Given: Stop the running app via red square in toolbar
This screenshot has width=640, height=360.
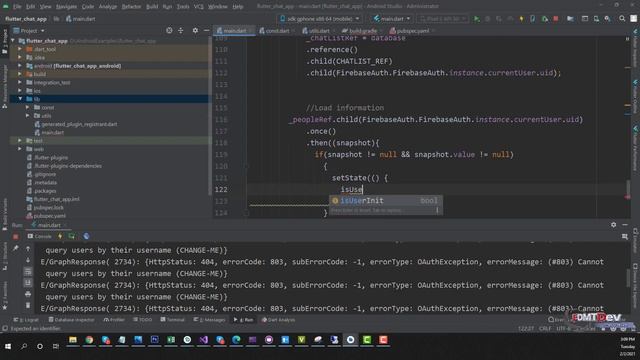Looking at the screenshot, I should (556, 19).
